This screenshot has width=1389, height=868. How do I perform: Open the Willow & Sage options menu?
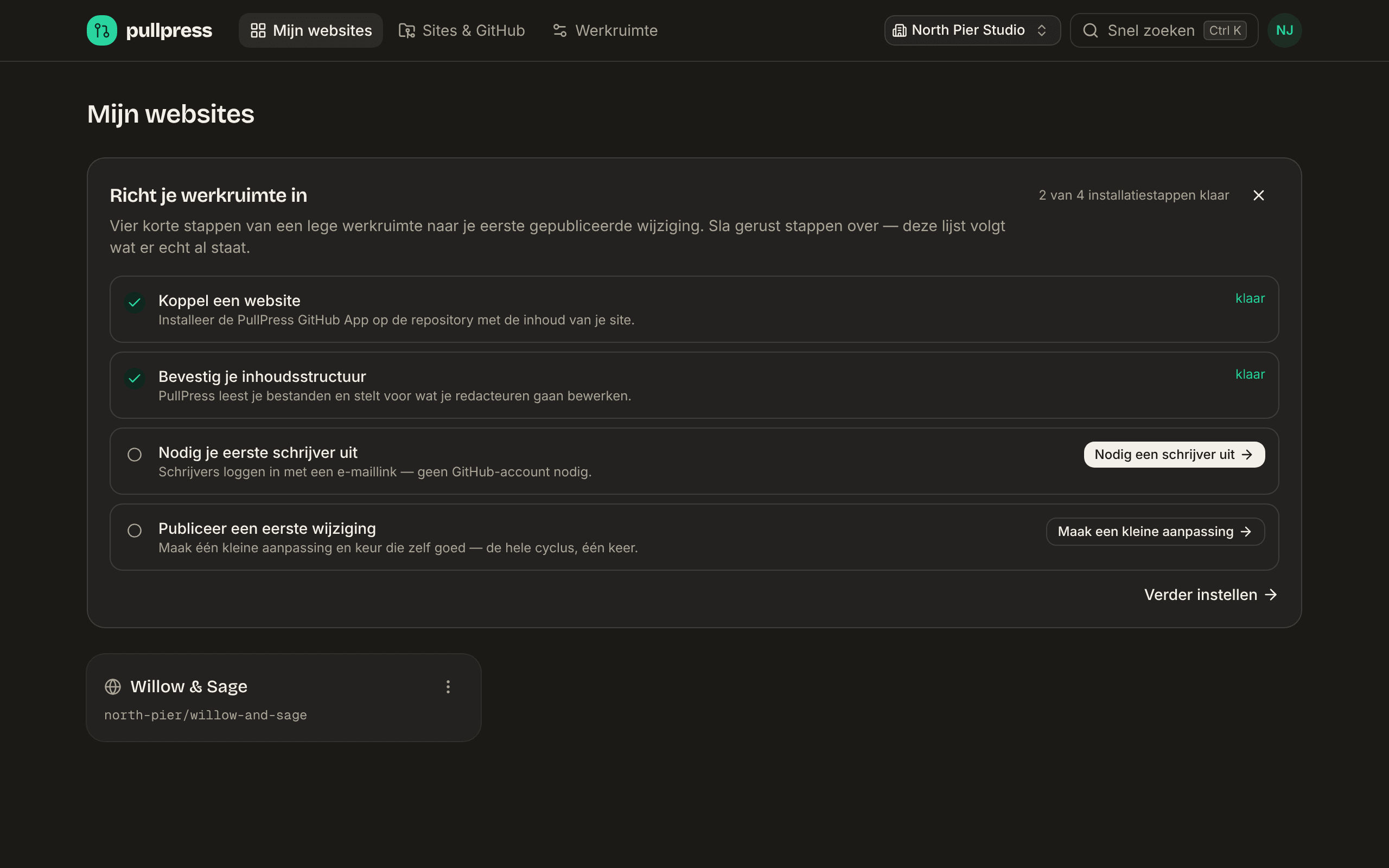coord(448,687)
